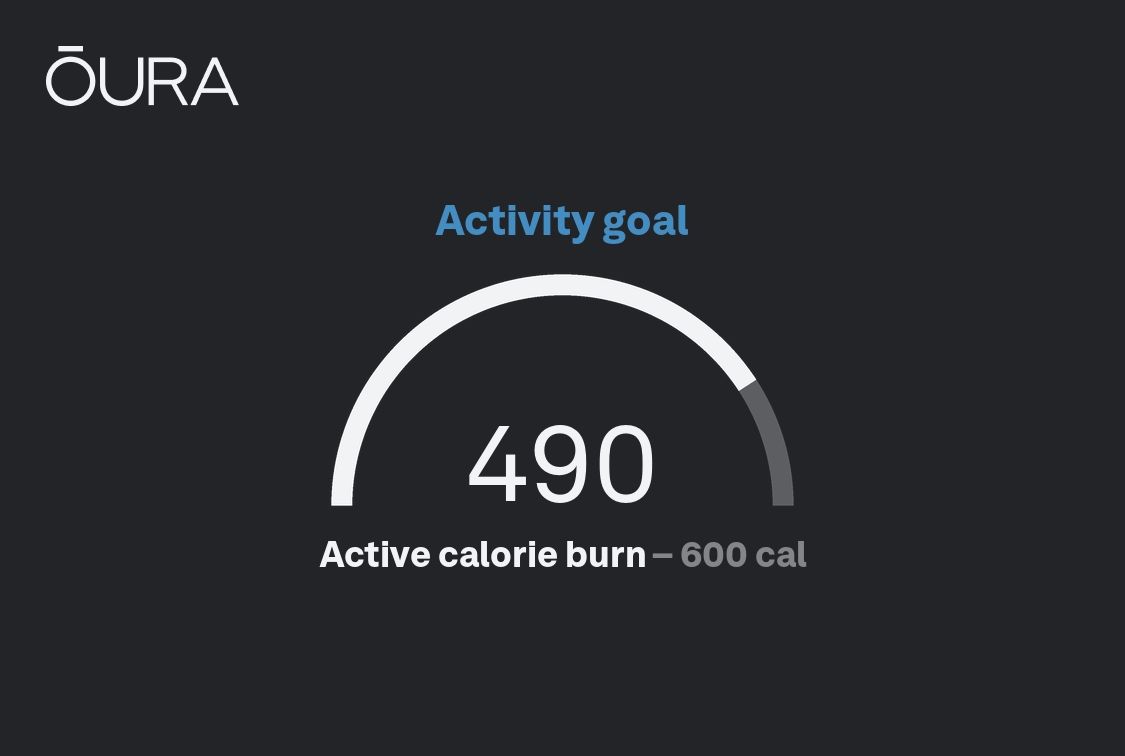Select the 490 calorie value

[x=561, y=465]
